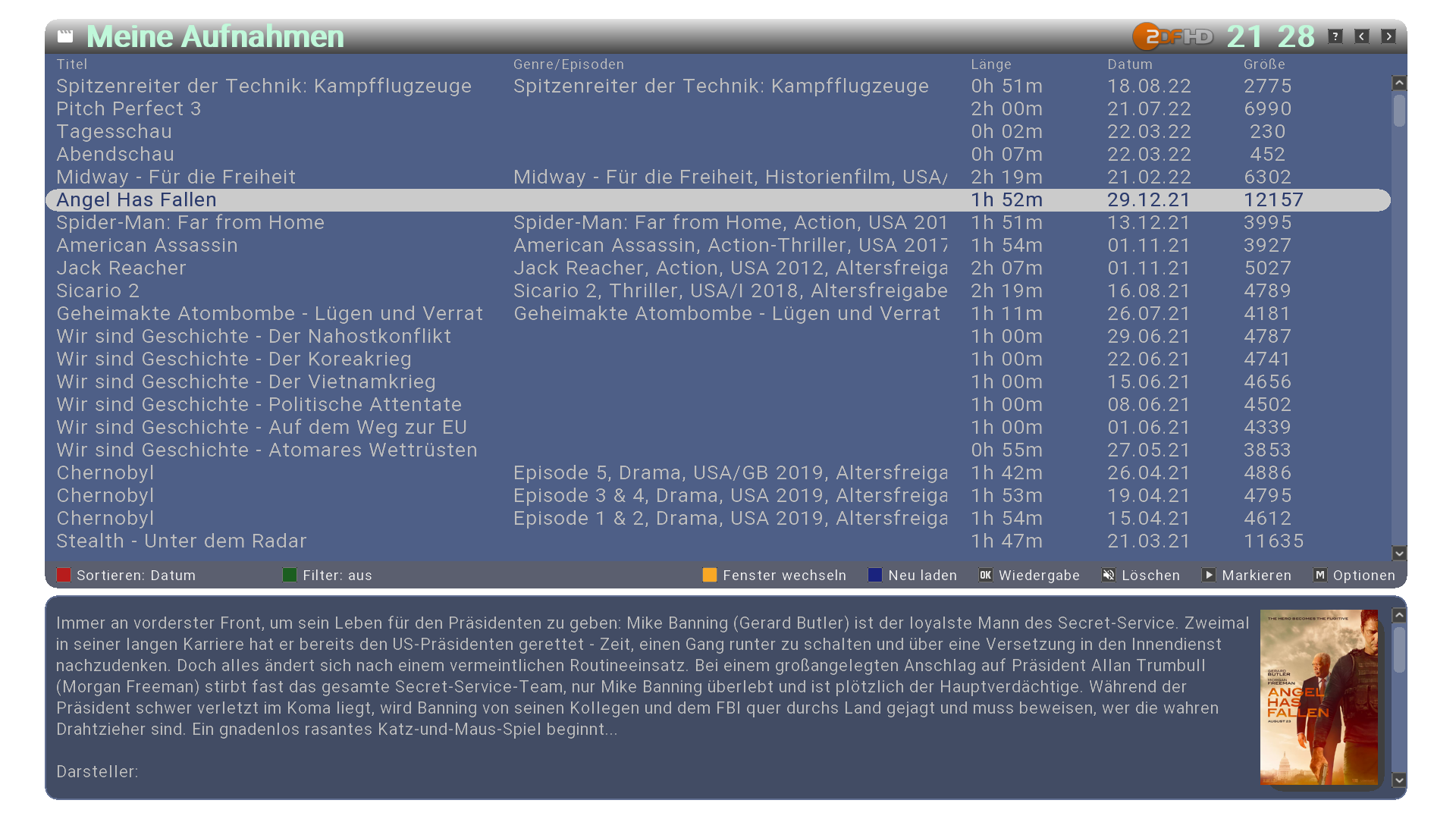
Task: Click the Angel Has Fallen poster thumbnail
Action: click(x=1319, y=698)
